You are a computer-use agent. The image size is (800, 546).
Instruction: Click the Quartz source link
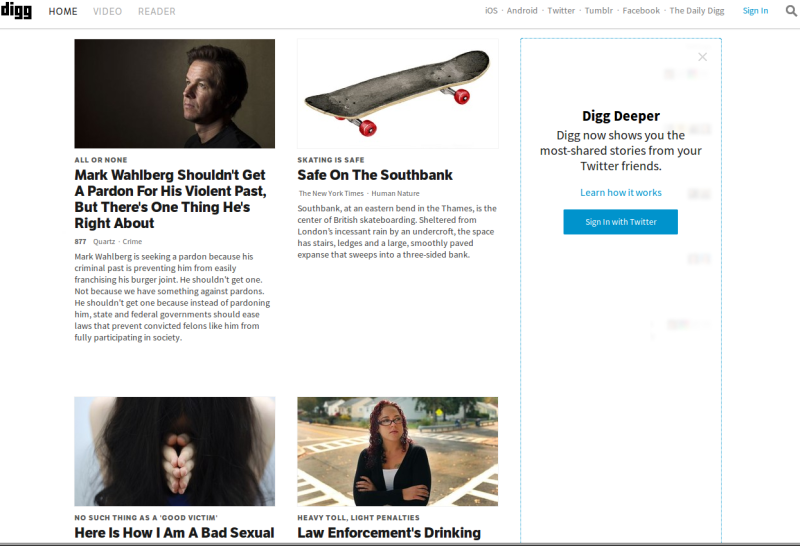pyautogui.click(x=104, y=241)
